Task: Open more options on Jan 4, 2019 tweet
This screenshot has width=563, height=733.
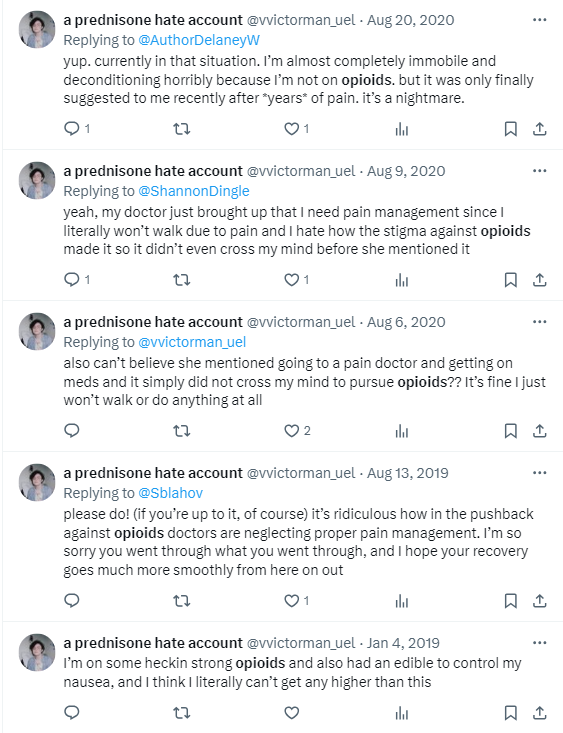Action: coord(540,643)
